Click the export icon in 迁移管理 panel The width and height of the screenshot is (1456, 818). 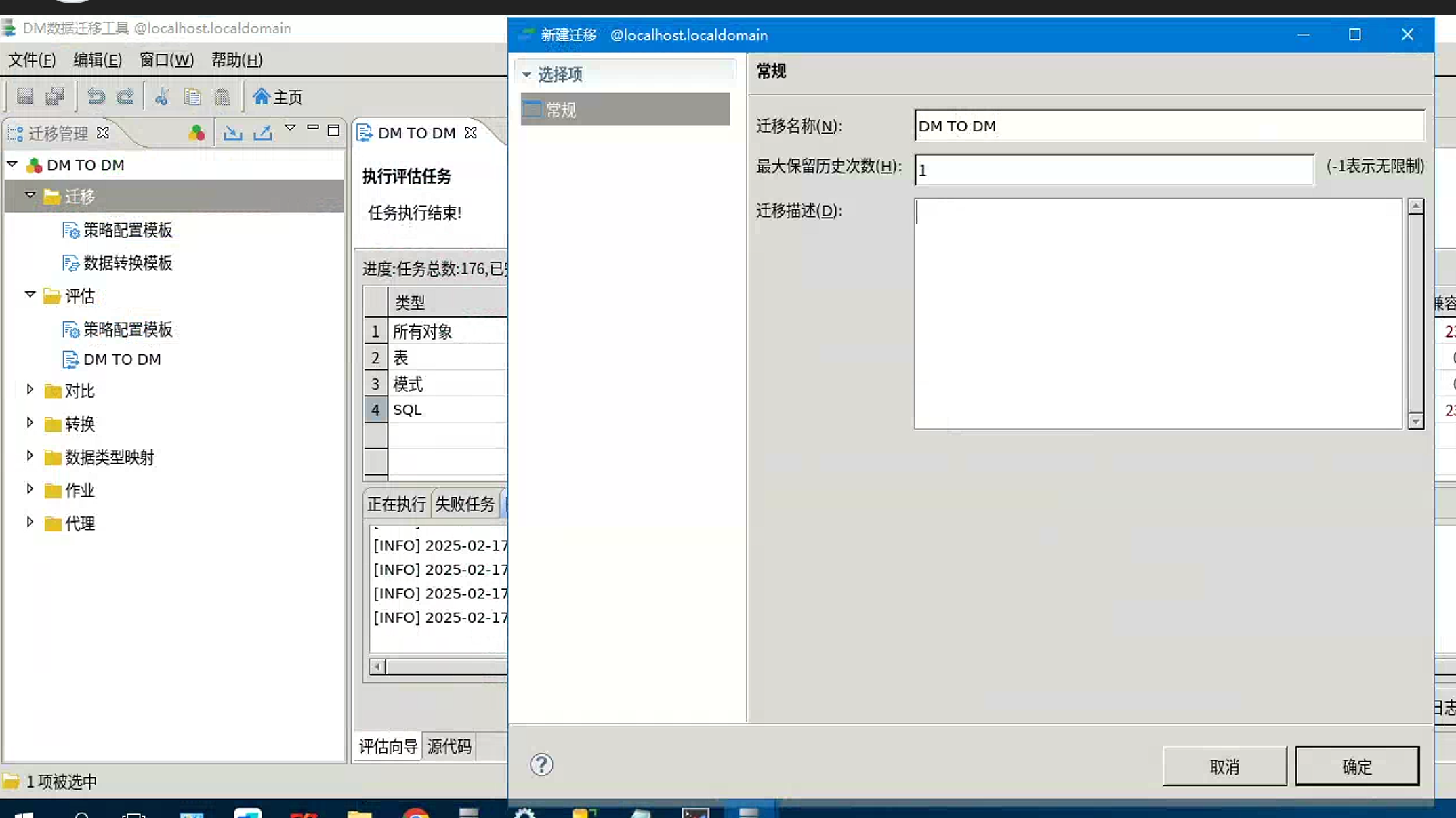click(x=263, y=133)
